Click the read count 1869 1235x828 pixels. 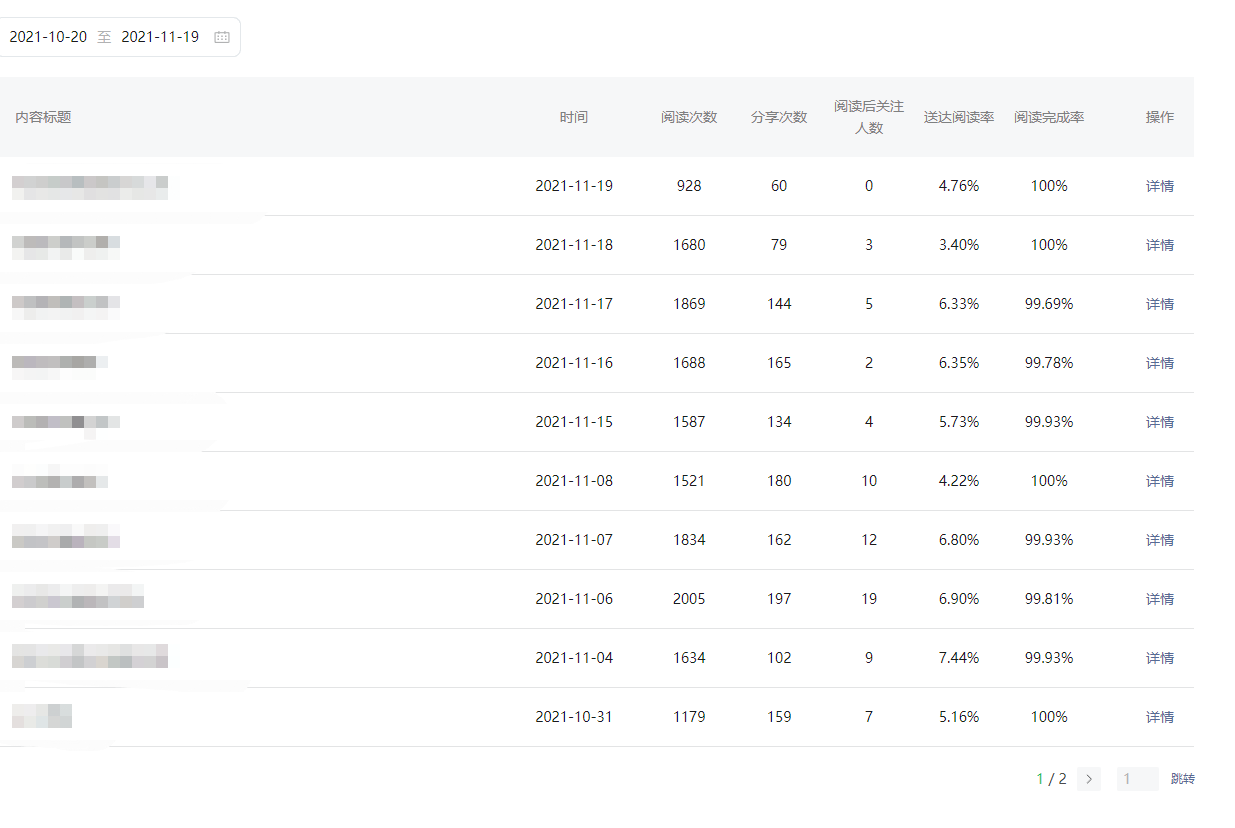[x=689, y=304]
